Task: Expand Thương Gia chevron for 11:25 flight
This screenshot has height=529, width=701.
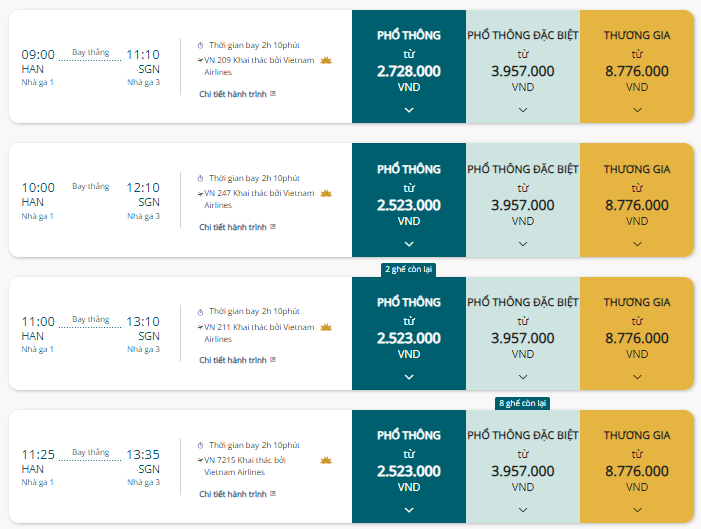Action: coord(638,510)
